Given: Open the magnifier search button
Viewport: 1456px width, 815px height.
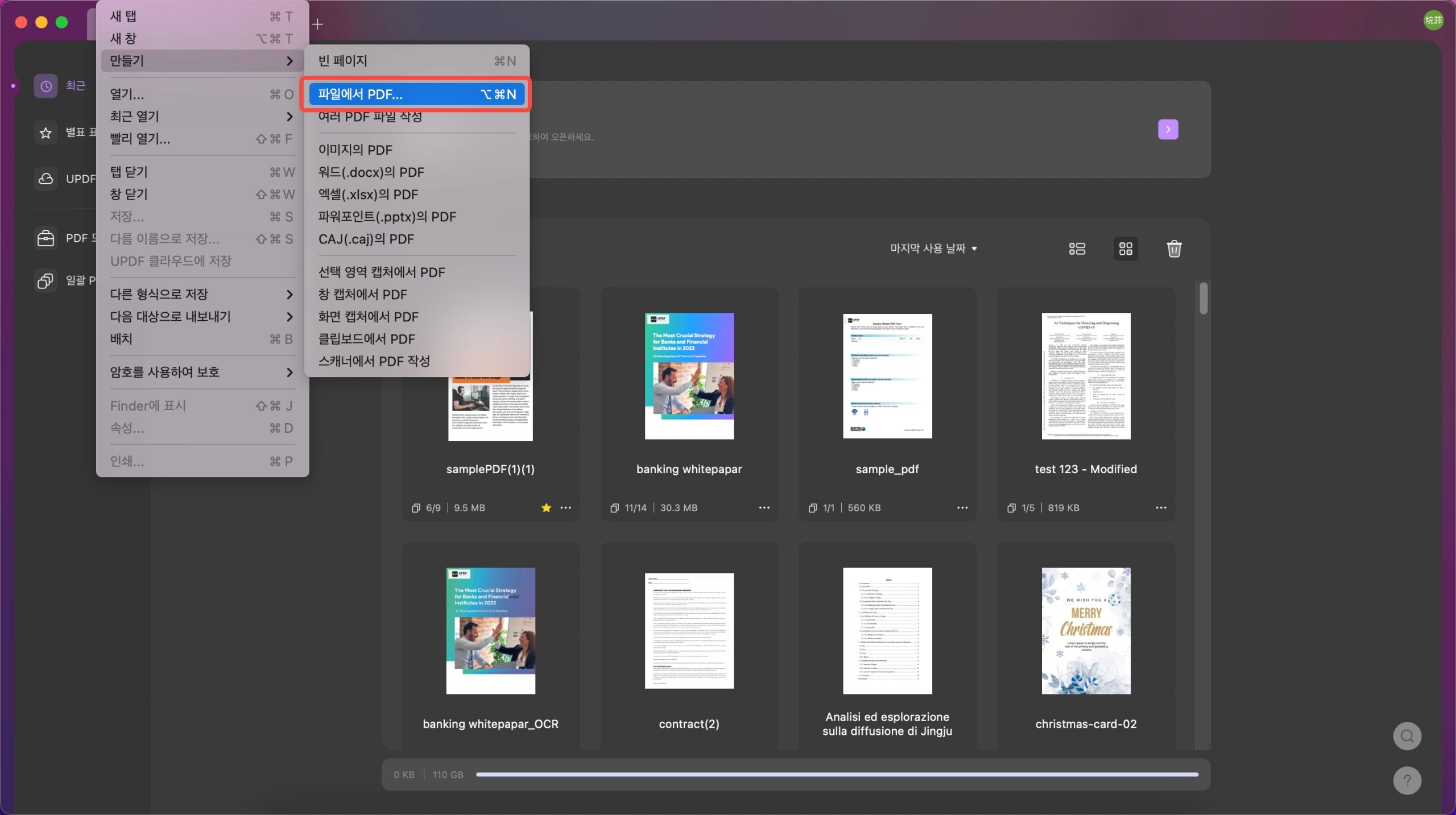Looking at the screenshot, I should [1407, 736].
